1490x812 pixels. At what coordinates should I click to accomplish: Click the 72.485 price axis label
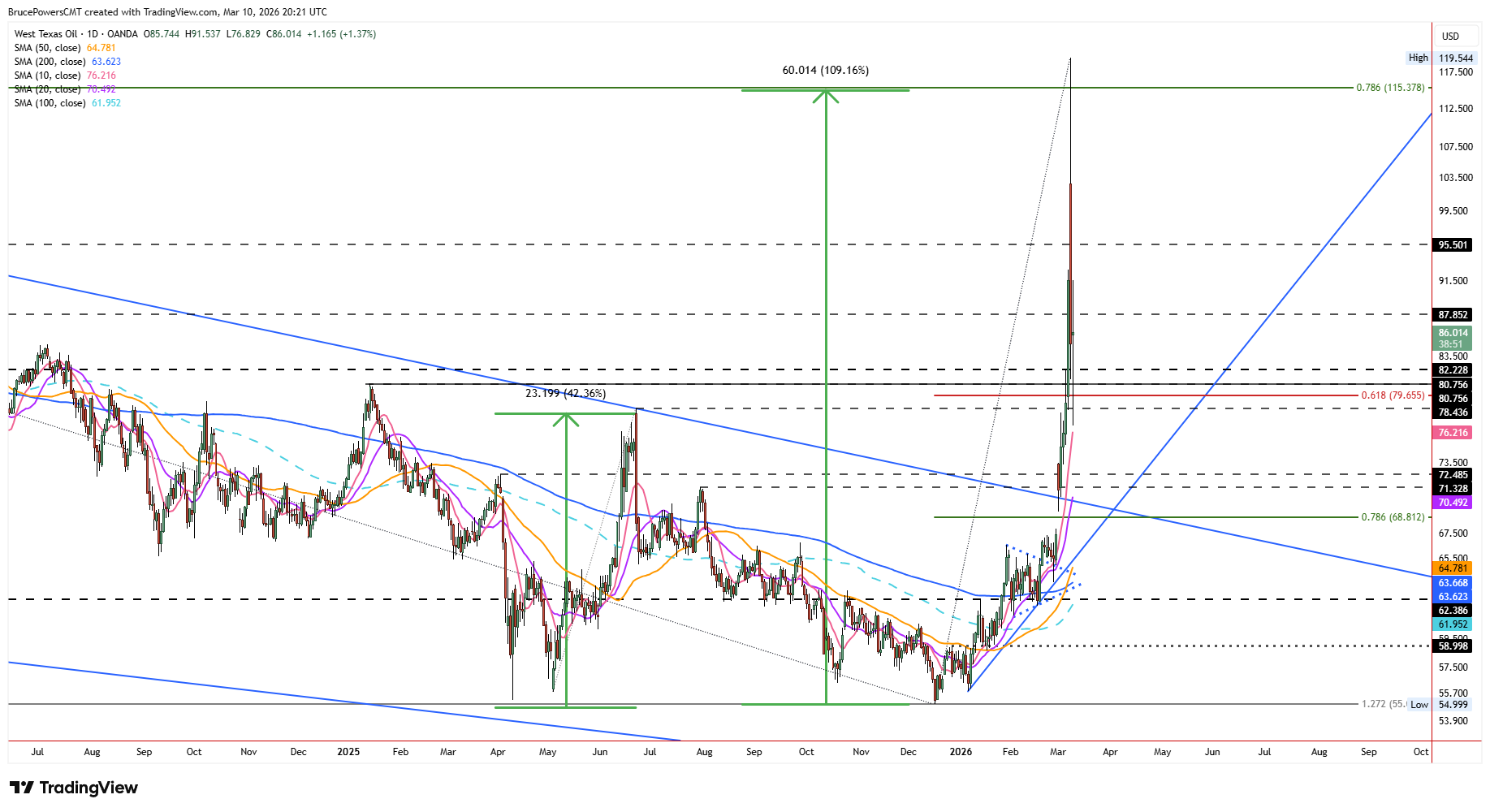click(x=1453, y=475)
